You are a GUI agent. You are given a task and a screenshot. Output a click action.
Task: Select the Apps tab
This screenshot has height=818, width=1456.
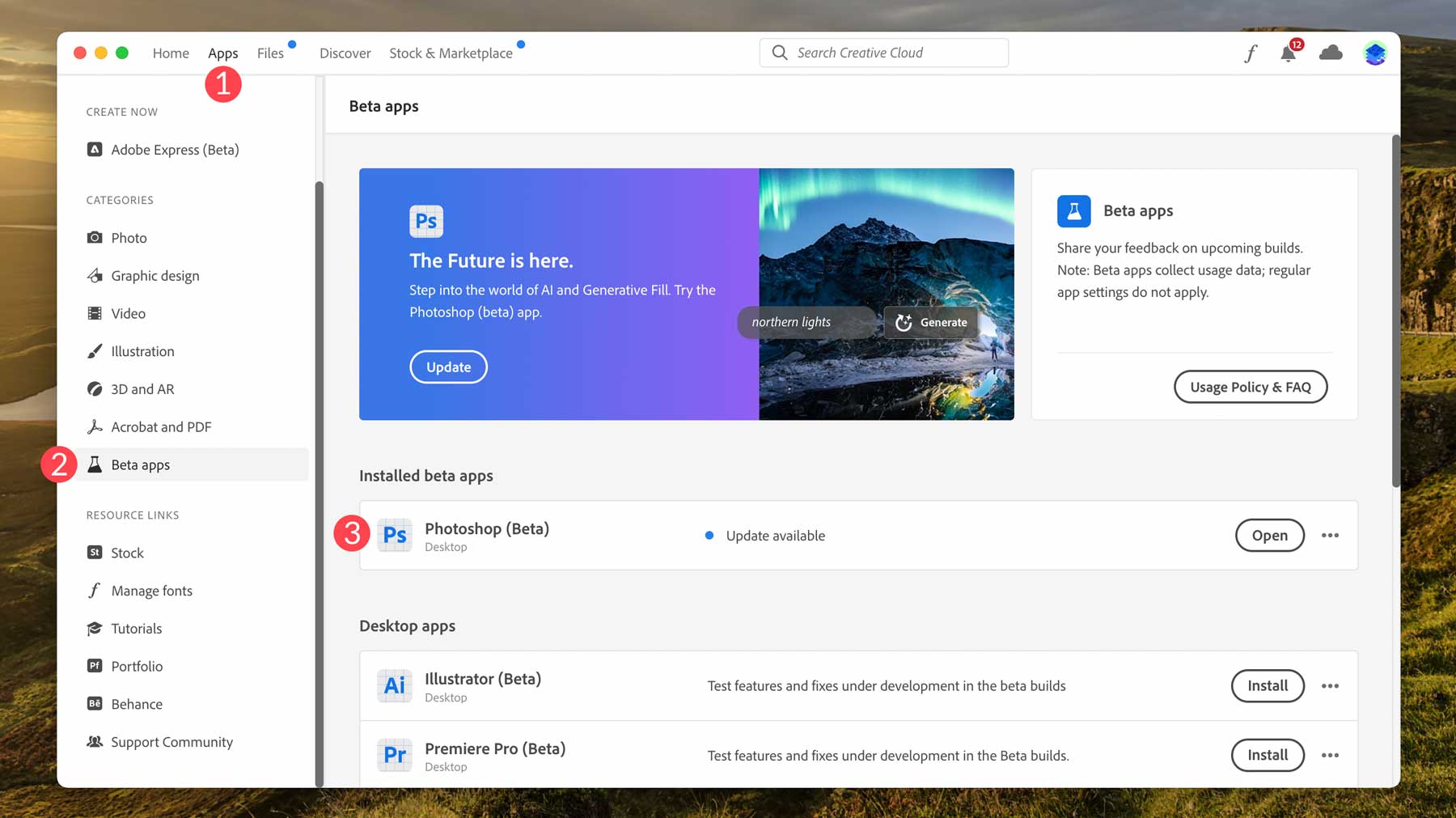[223, 53]
